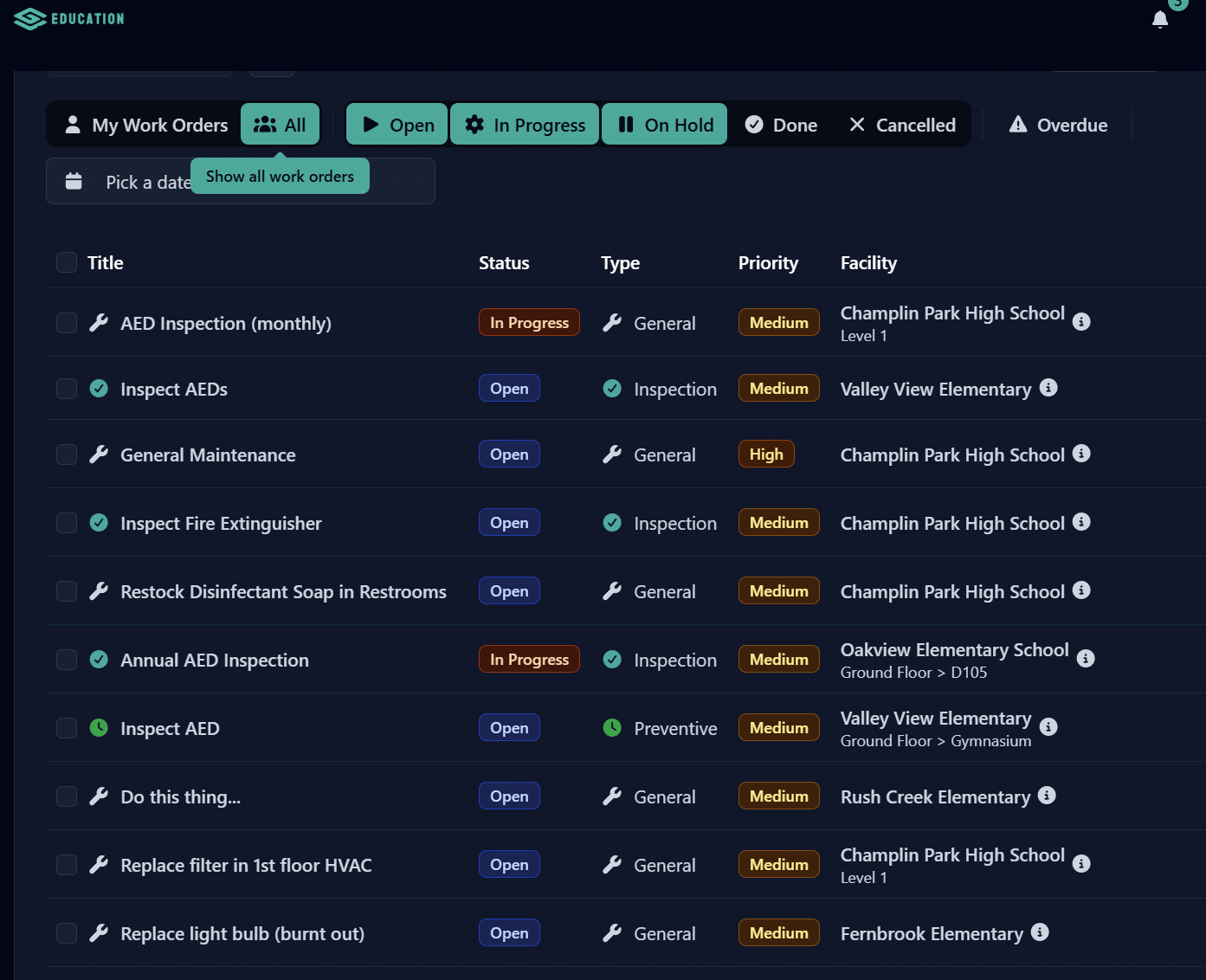Screen dimensions: 1206x980
Task: Toggle the Open status filter
Action: (397, 125)
